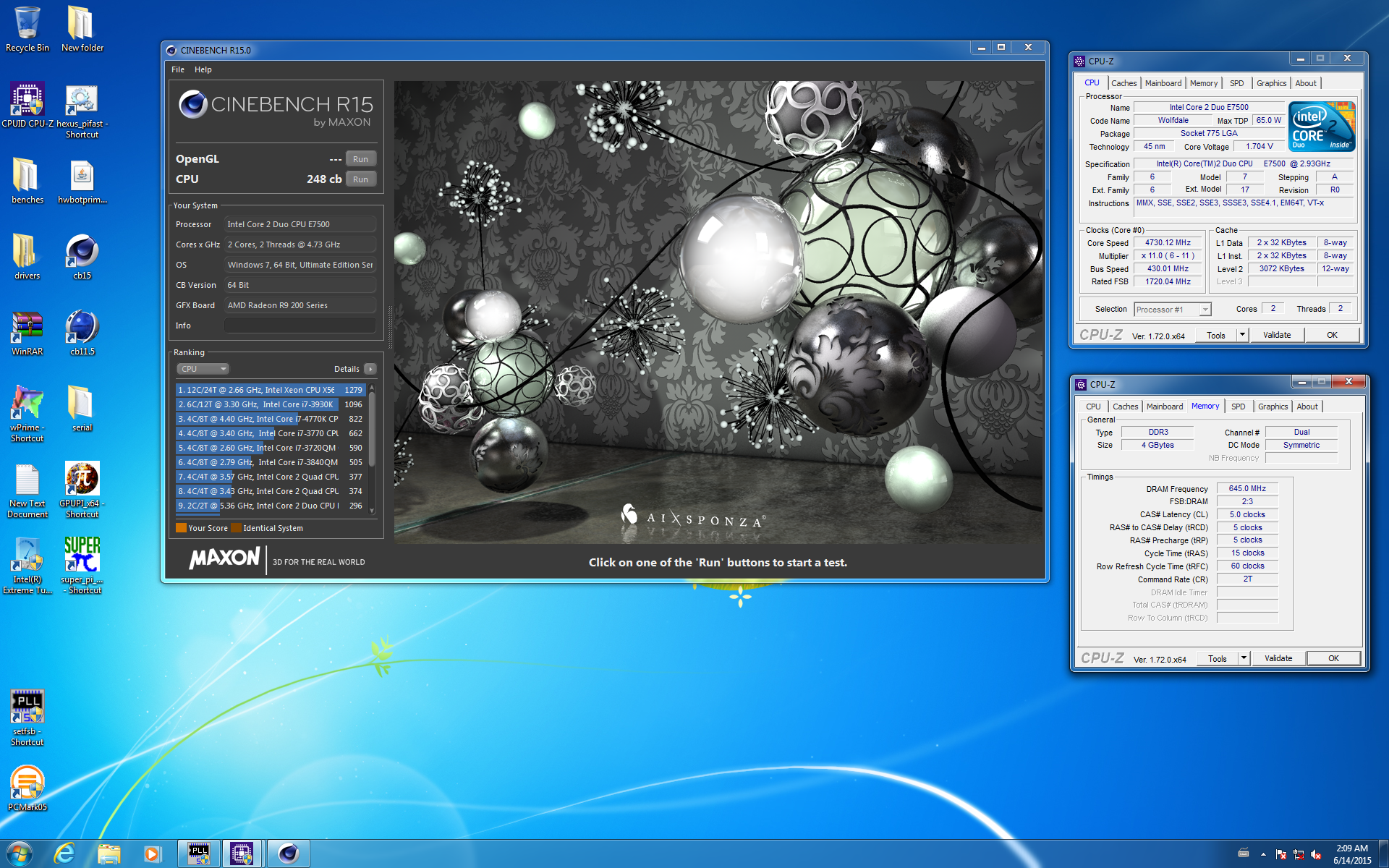The width and height of the screenshot is (1389, 868).
Task: Select the super_pi shortcut icon
Action: (x=82, y=566)
